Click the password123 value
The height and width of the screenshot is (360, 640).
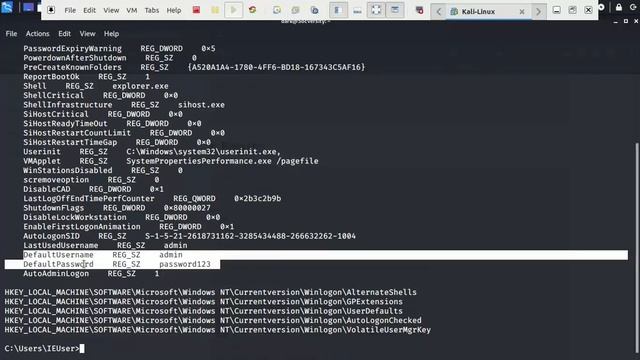(x=185, y=264)
